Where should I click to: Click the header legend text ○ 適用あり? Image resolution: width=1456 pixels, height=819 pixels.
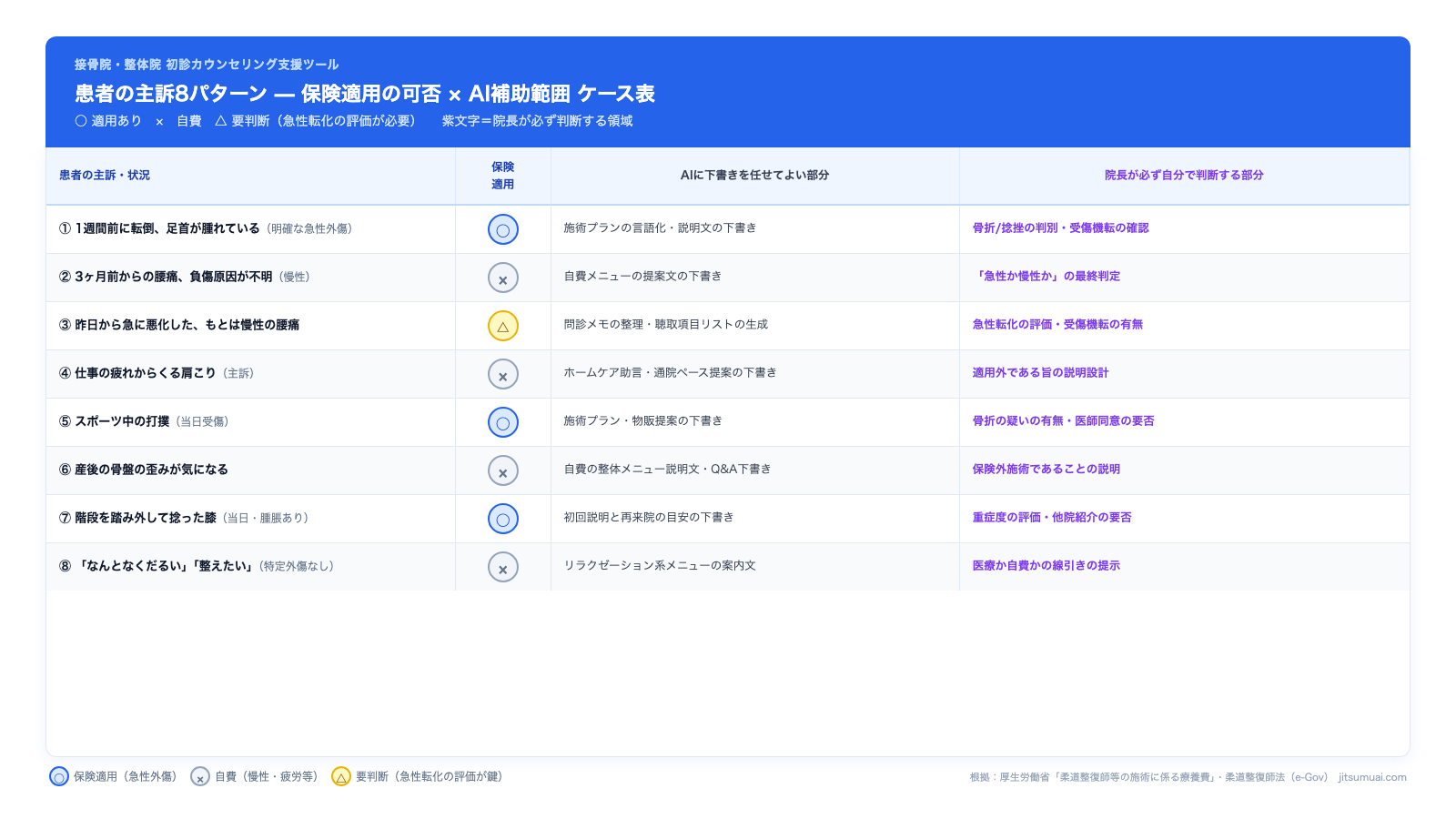pyautogui.click(x=108, y=121)
